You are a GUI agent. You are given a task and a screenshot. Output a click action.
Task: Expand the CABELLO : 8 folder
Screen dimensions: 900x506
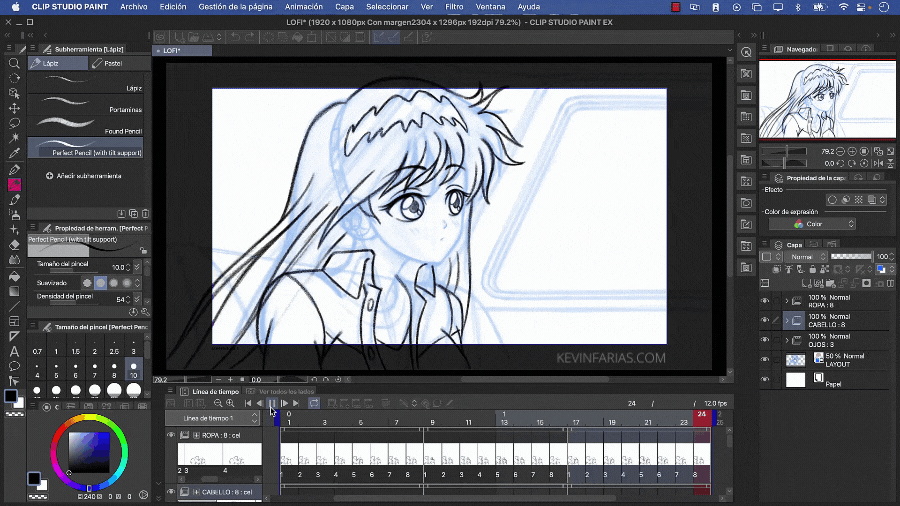[x=786, y=320]
